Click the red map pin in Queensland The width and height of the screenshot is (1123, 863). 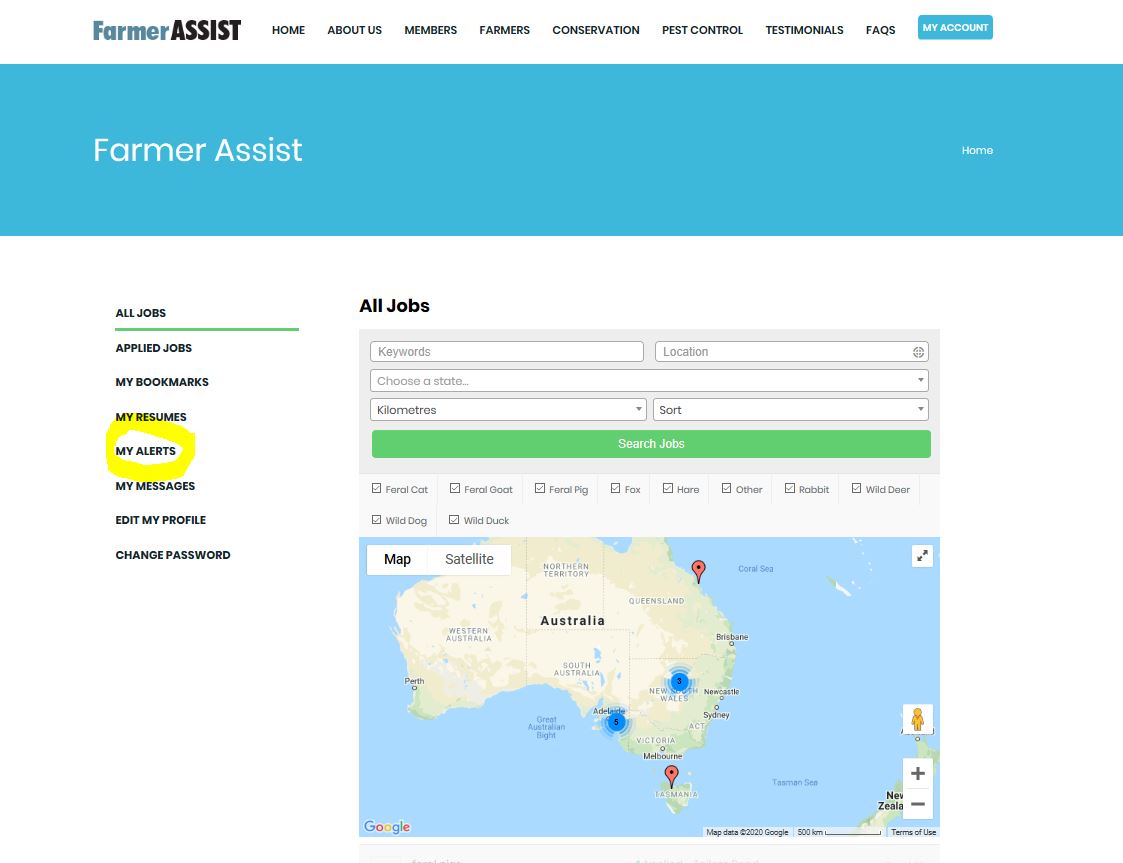point(699,571)
